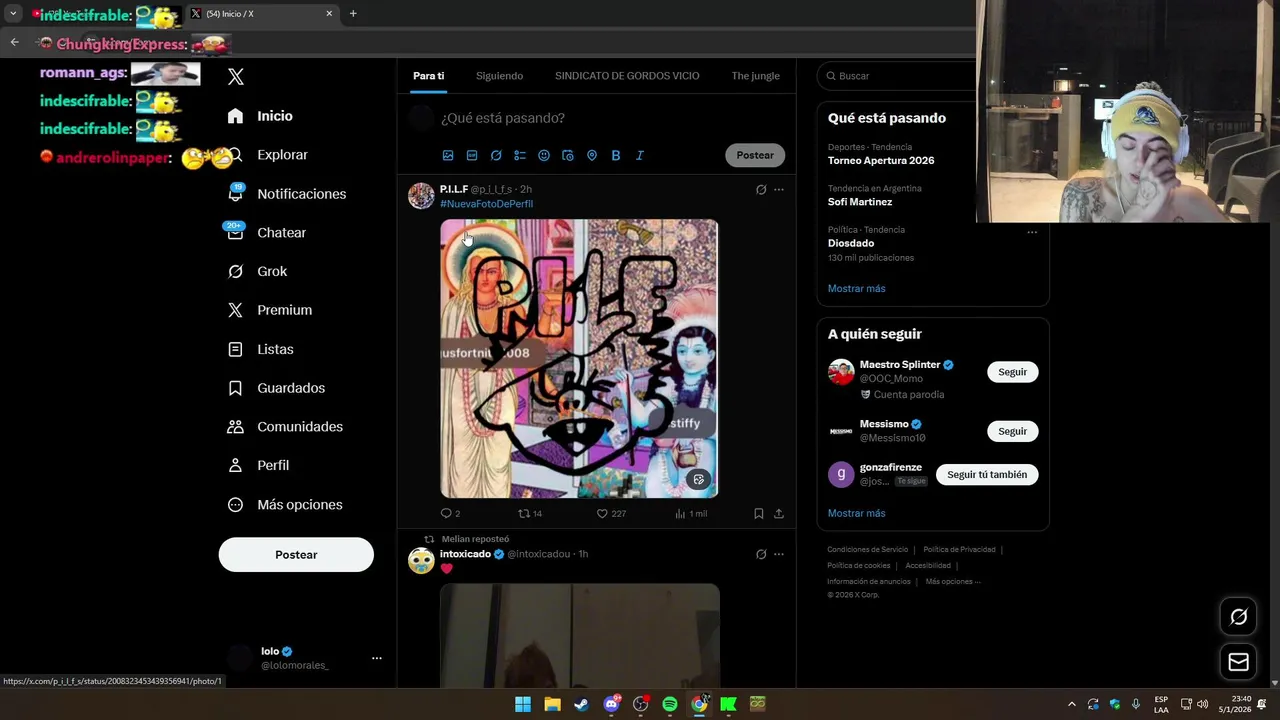1280x720 pixels.
Task: Share the P.I.L.F post
Action: (x=779, y=513)
